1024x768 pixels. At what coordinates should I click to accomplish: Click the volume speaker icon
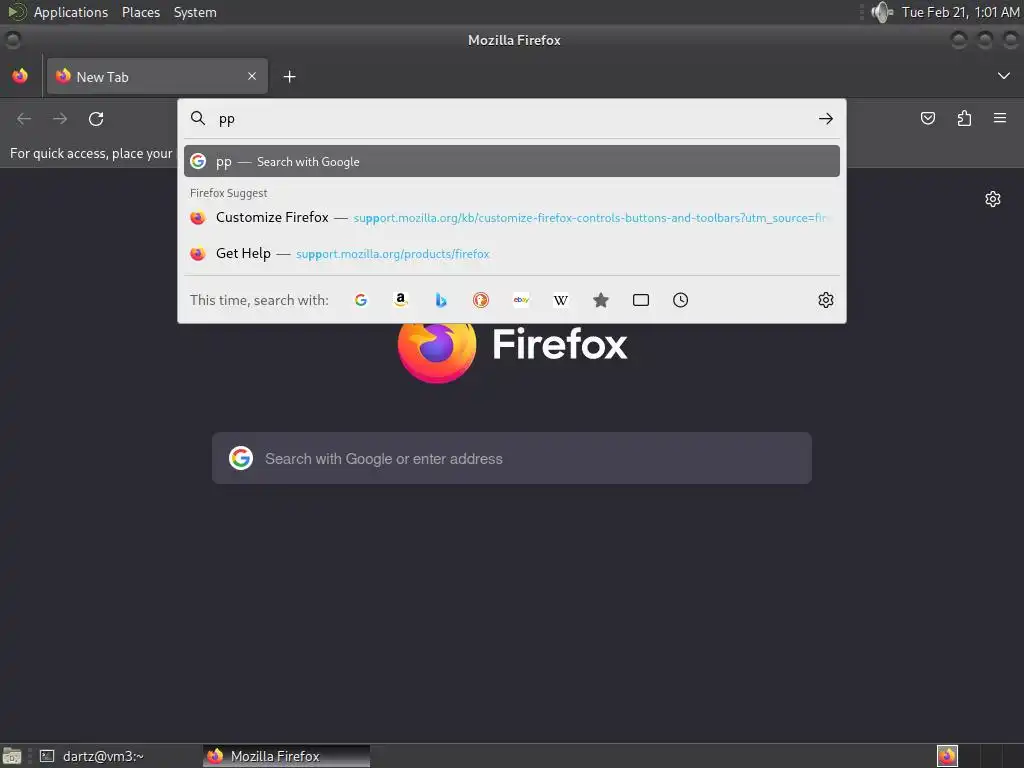point(882,12)
